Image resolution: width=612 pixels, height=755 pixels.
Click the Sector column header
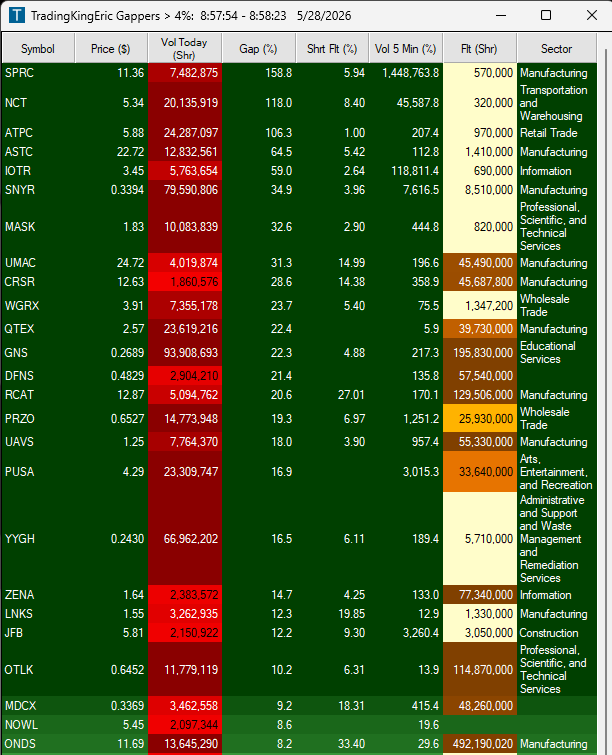click(x=557, y=49)
